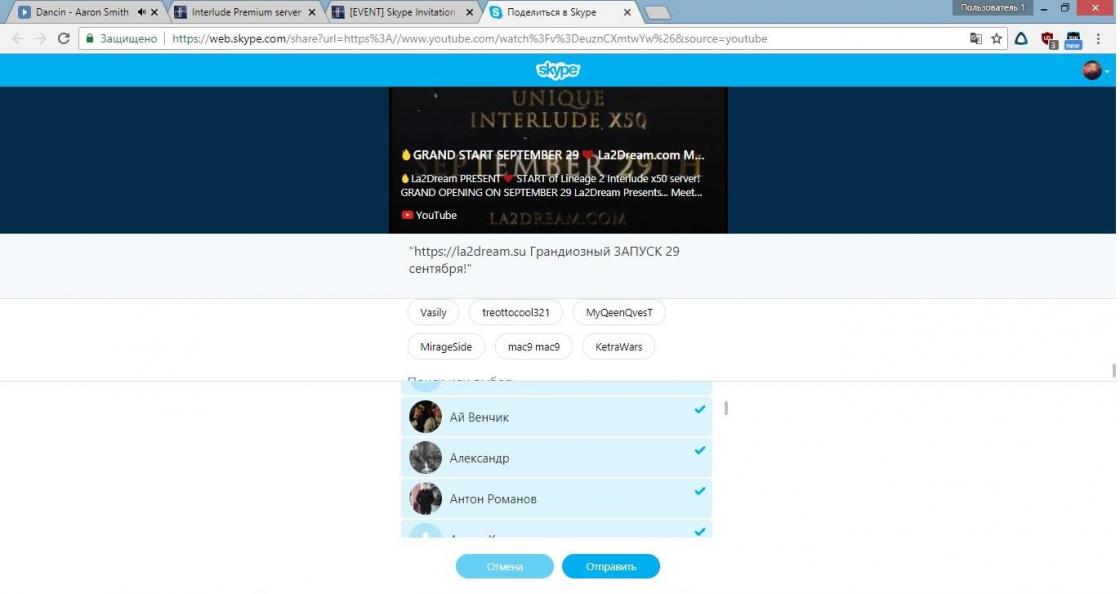
Task: Remove the MirageSide recipient chip
Action: (445, 347)
